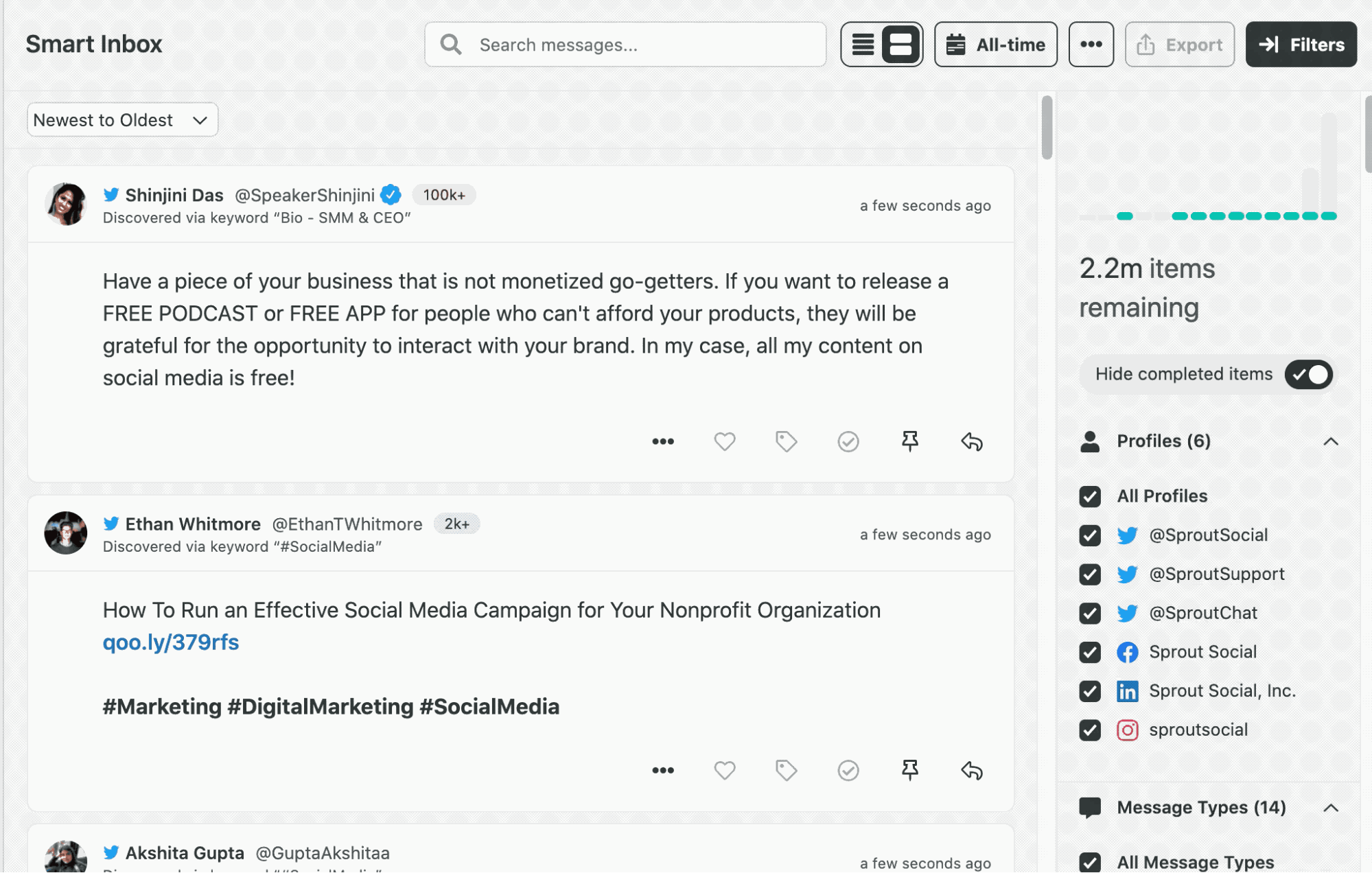Click the Profiles person icon
This screenshot has width=1372, height=873.
click(x=1090, y=441)
